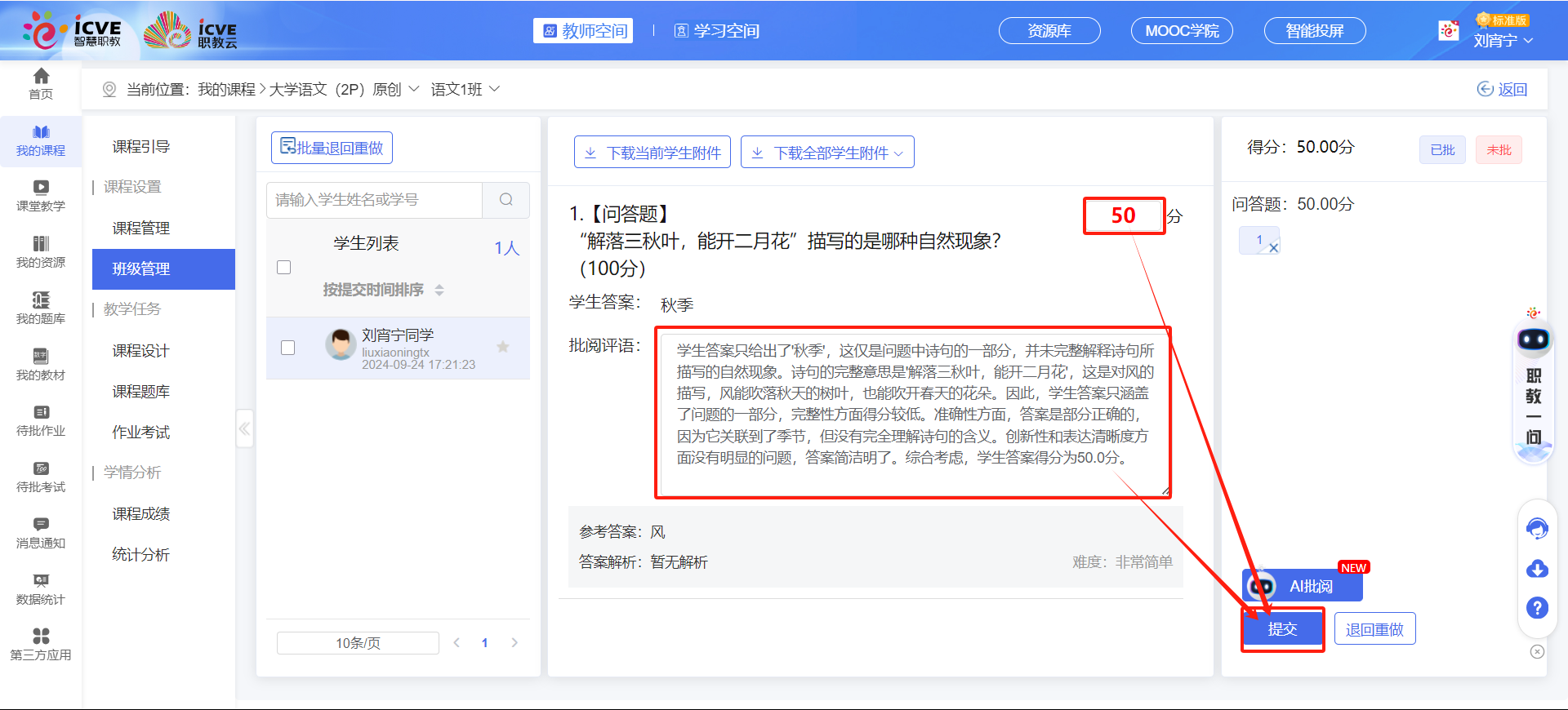Switch to 学习空间 tab
This screenshot has width=1568, height=710.
tap(717, 31)
